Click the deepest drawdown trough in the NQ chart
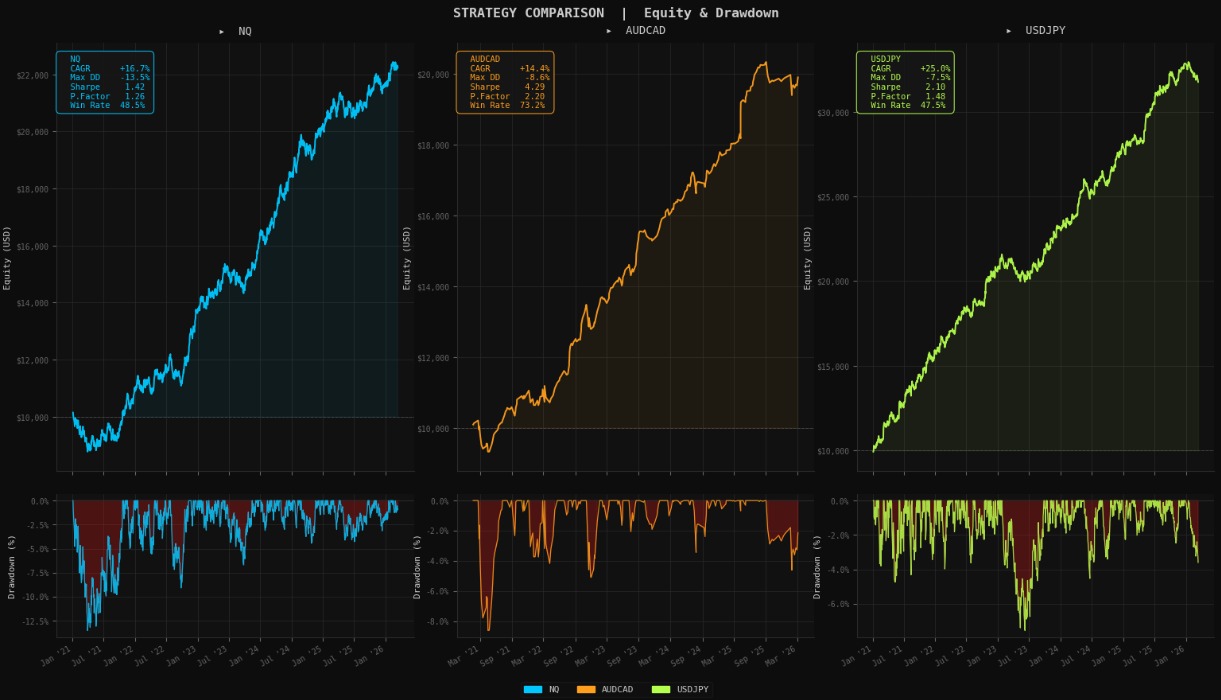The image size is (1221, 700). 87,629
